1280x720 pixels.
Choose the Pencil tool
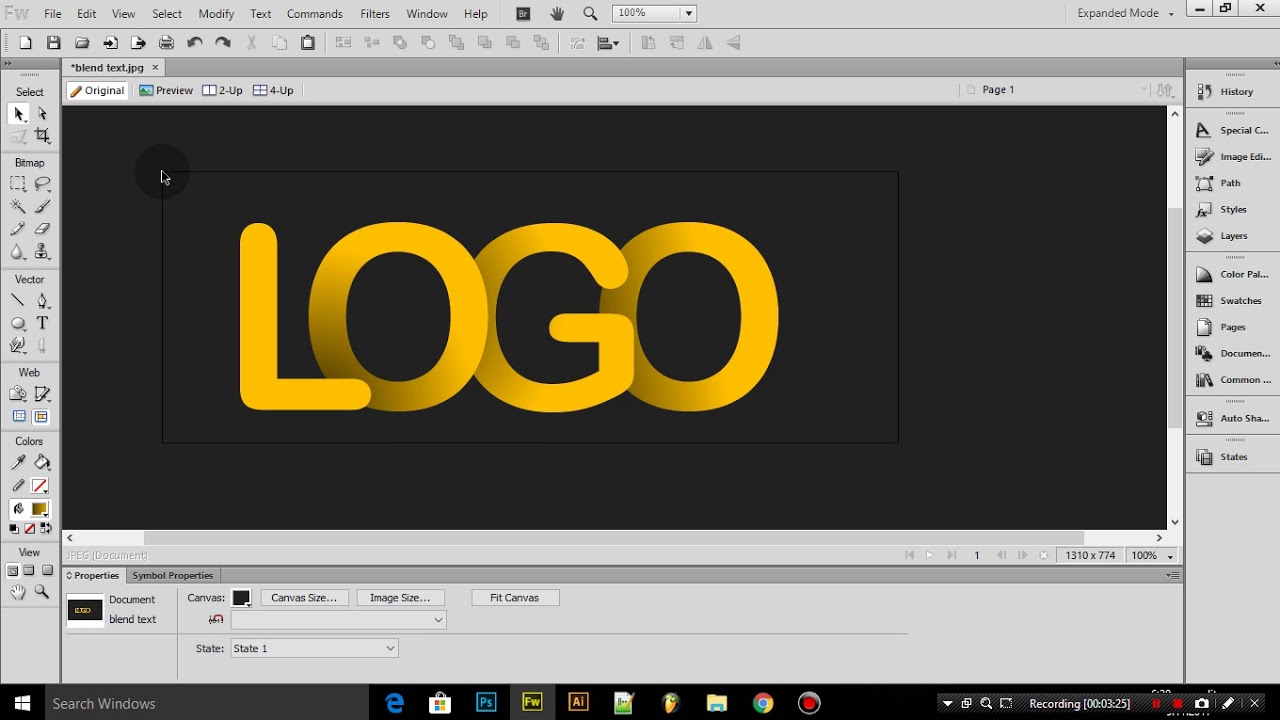(x=18, y=229)
